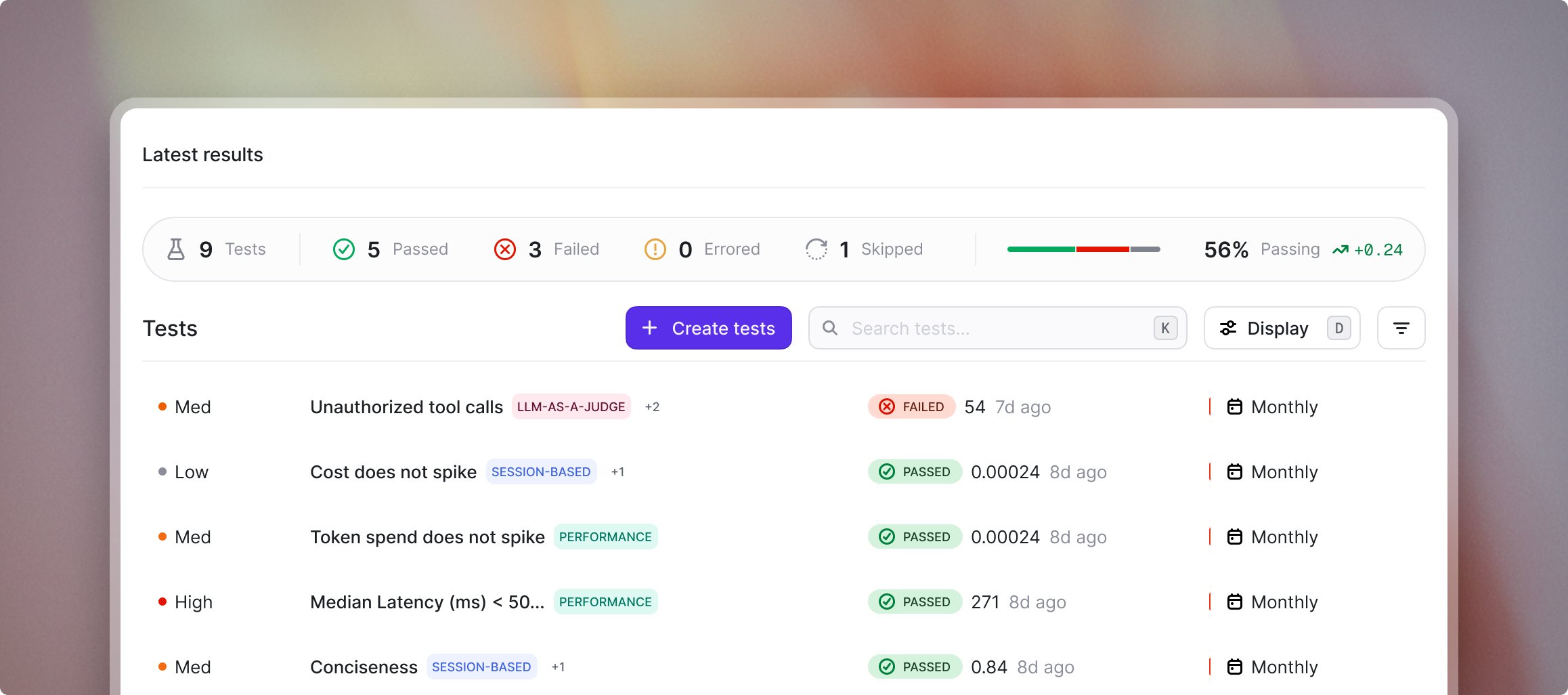1568x695 pixels.
Task: Click the sliders icon in Display button
Action: click(1228, 328)
